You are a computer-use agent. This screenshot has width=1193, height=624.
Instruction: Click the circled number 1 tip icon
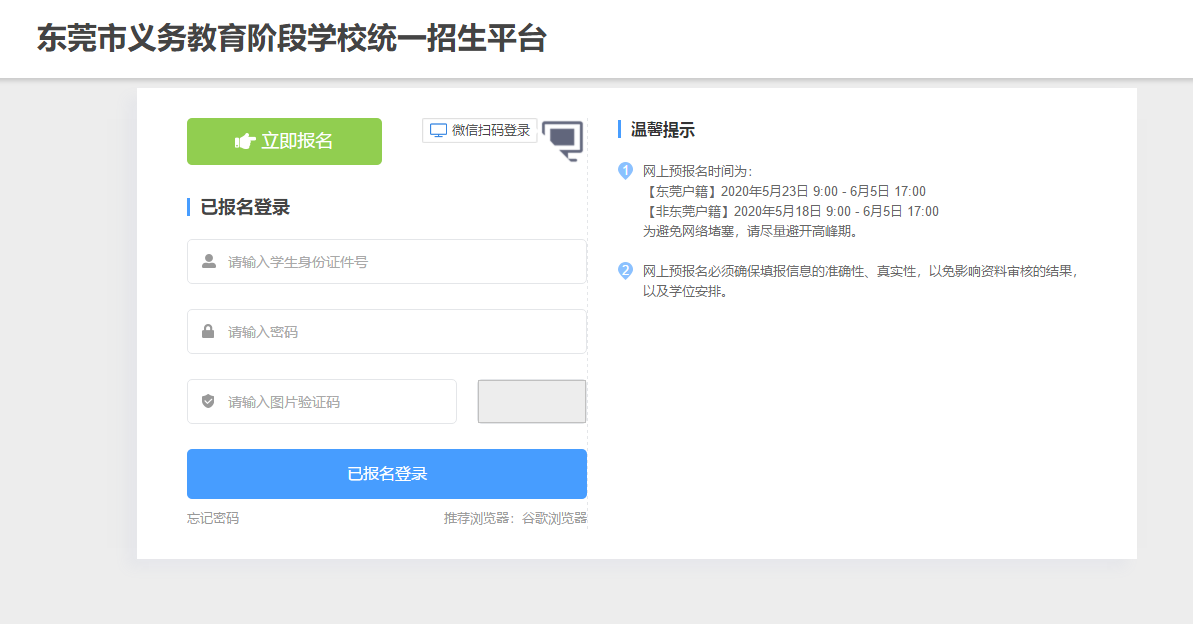click(x=623, y=170)
